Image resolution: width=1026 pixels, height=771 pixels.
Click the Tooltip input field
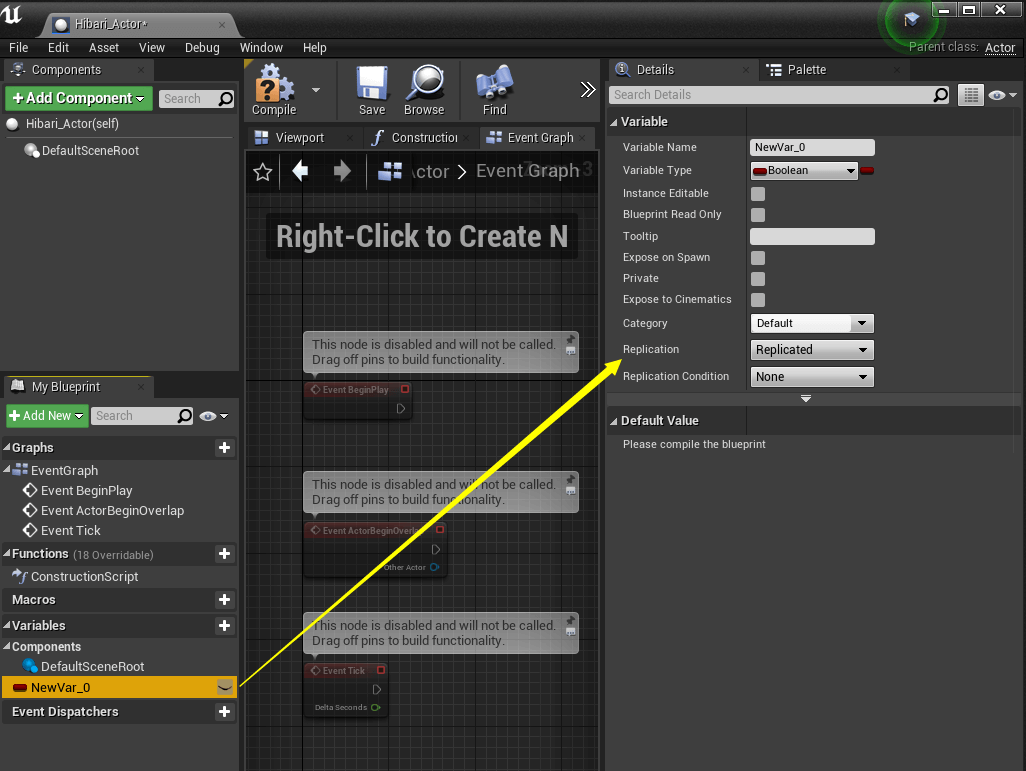812,236
